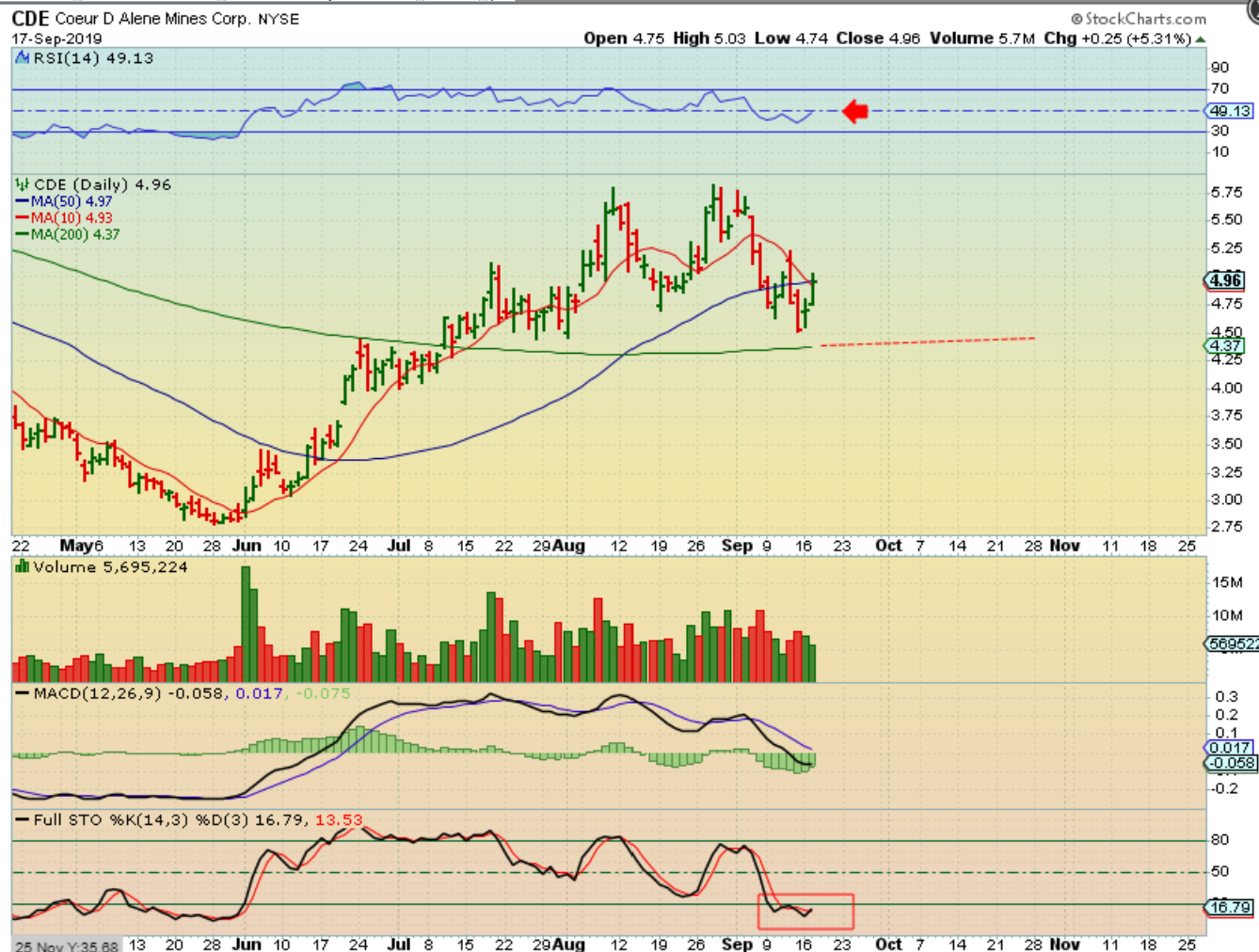Click the 70 label on the RSI axis
This screenshot has width=1259, height=952.
point(1219,88)
